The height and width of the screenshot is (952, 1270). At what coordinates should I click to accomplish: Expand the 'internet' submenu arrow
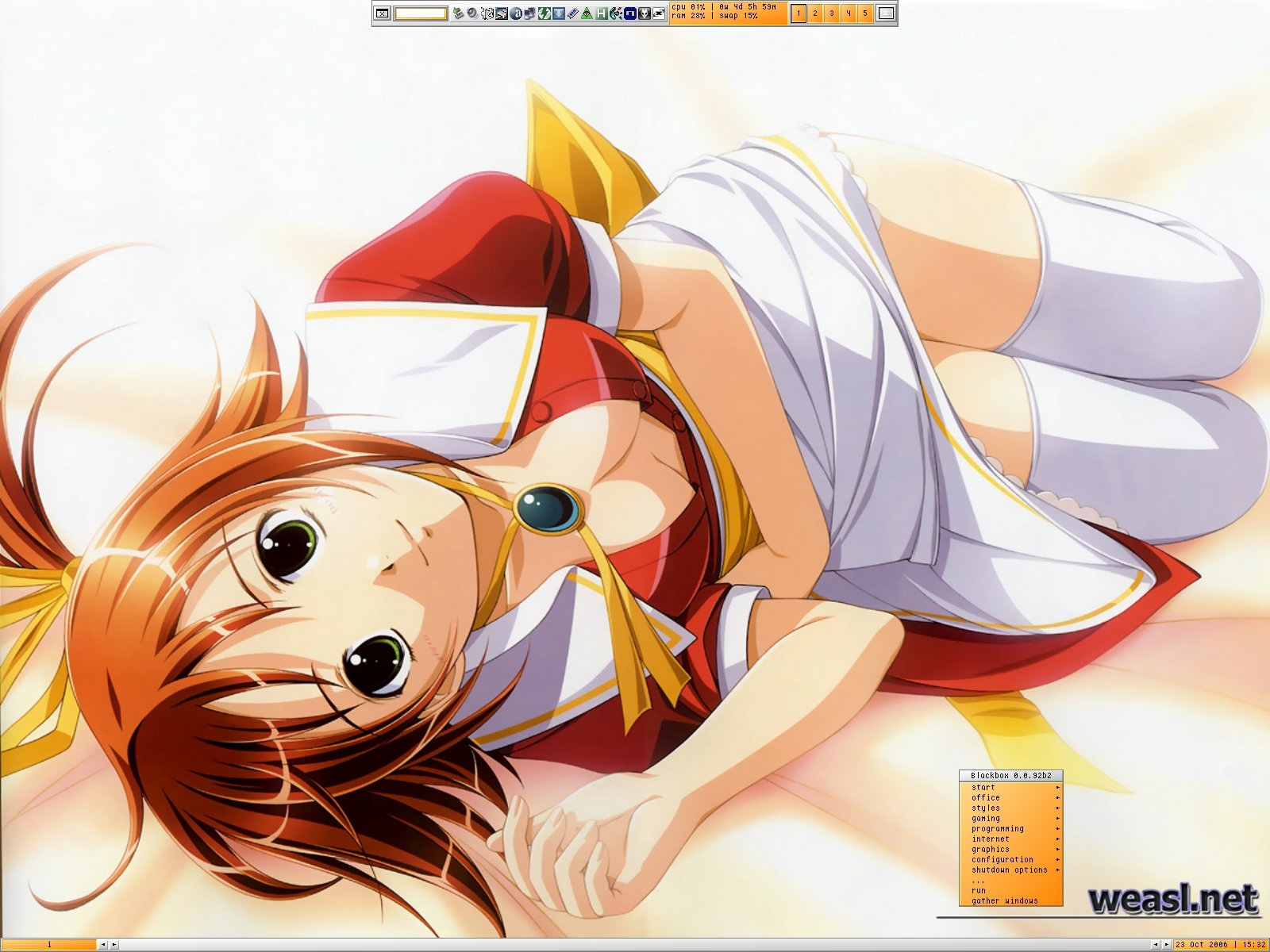click(1057, 839)
